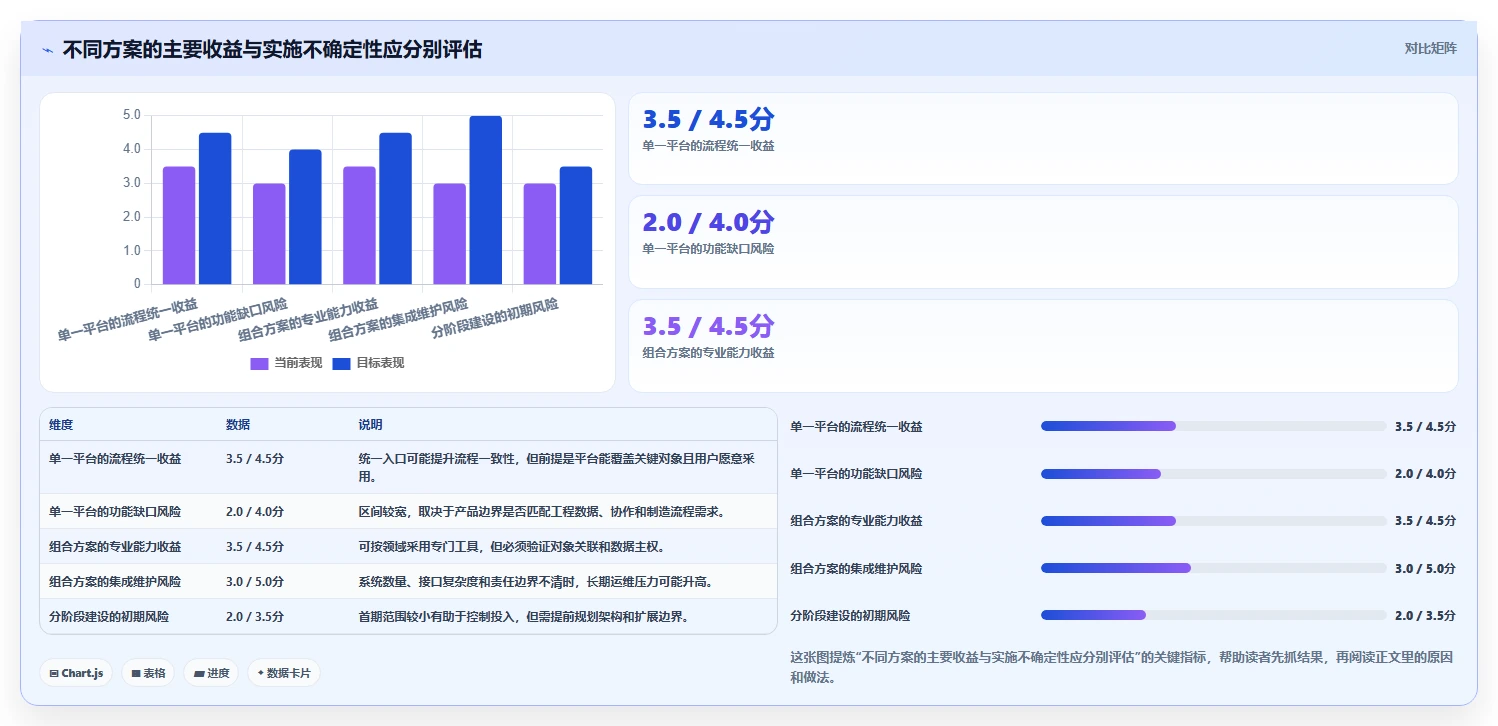Click the 3.0 / 5.0分 value in the table
Image resolution: width=1498 pixels, height=726 pixels.
255,581
